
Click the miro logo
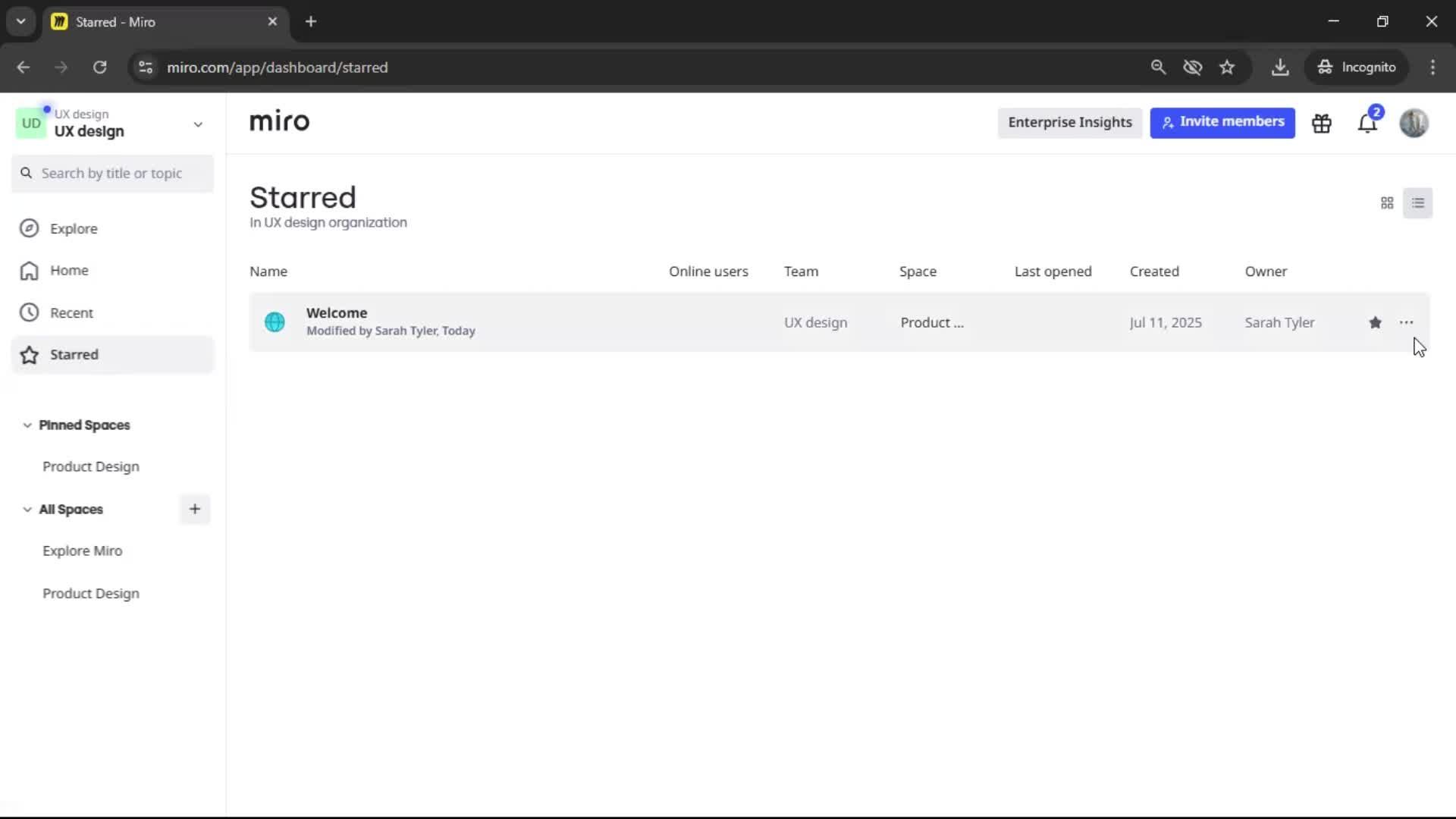tap(279, 121)
